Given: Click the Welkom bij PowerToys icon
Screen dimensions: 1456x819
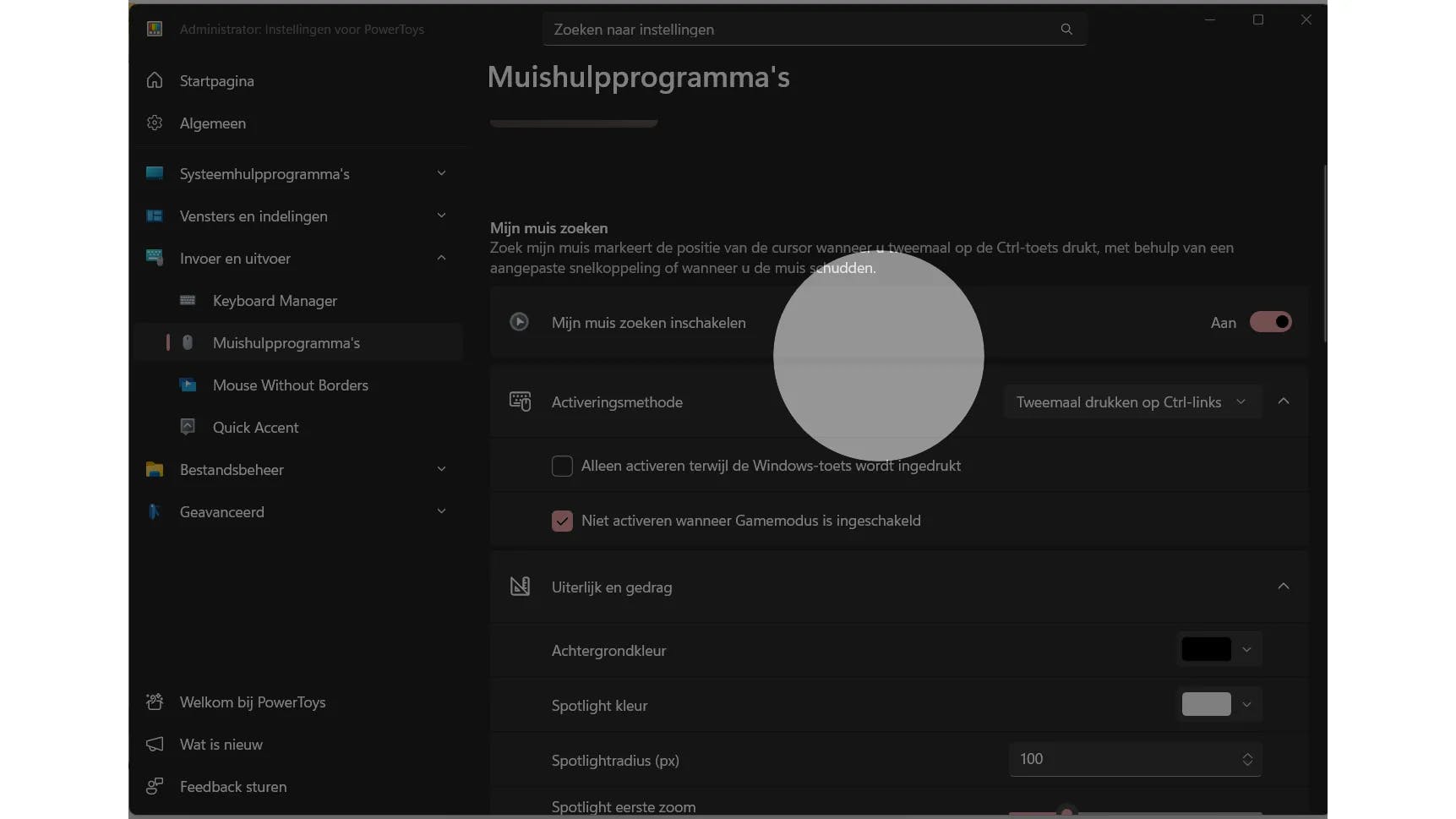Looking at the screenshot, I should [155, 702].
